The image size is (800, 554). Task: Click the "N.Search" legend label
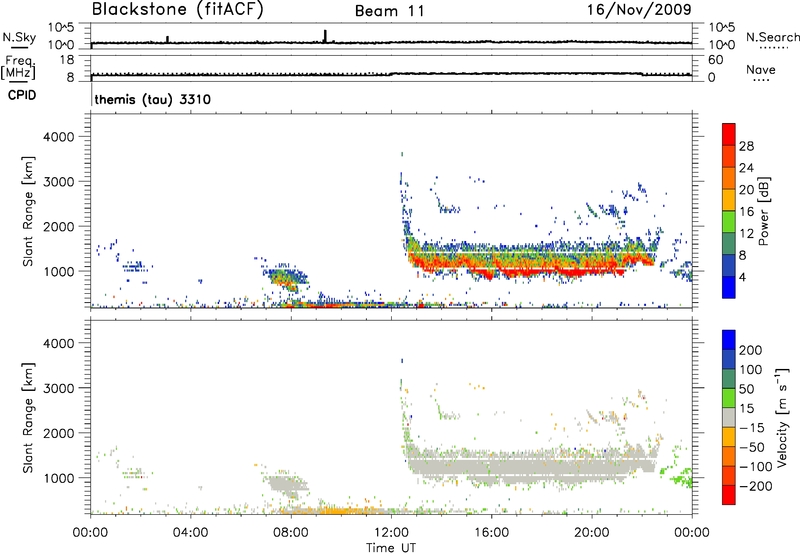773,37
